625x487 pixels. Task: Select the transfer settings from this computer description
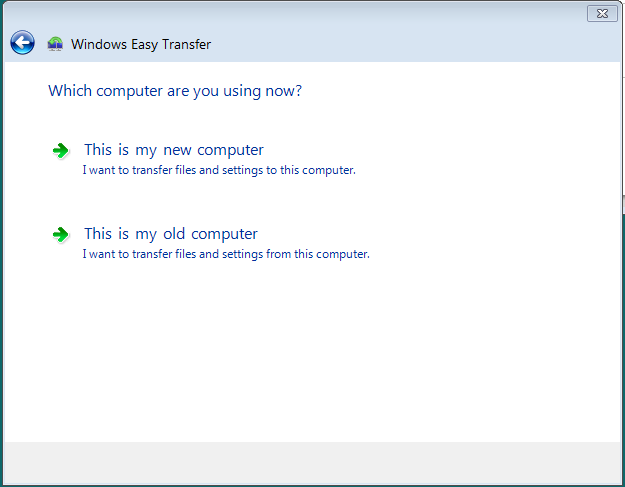226,254
